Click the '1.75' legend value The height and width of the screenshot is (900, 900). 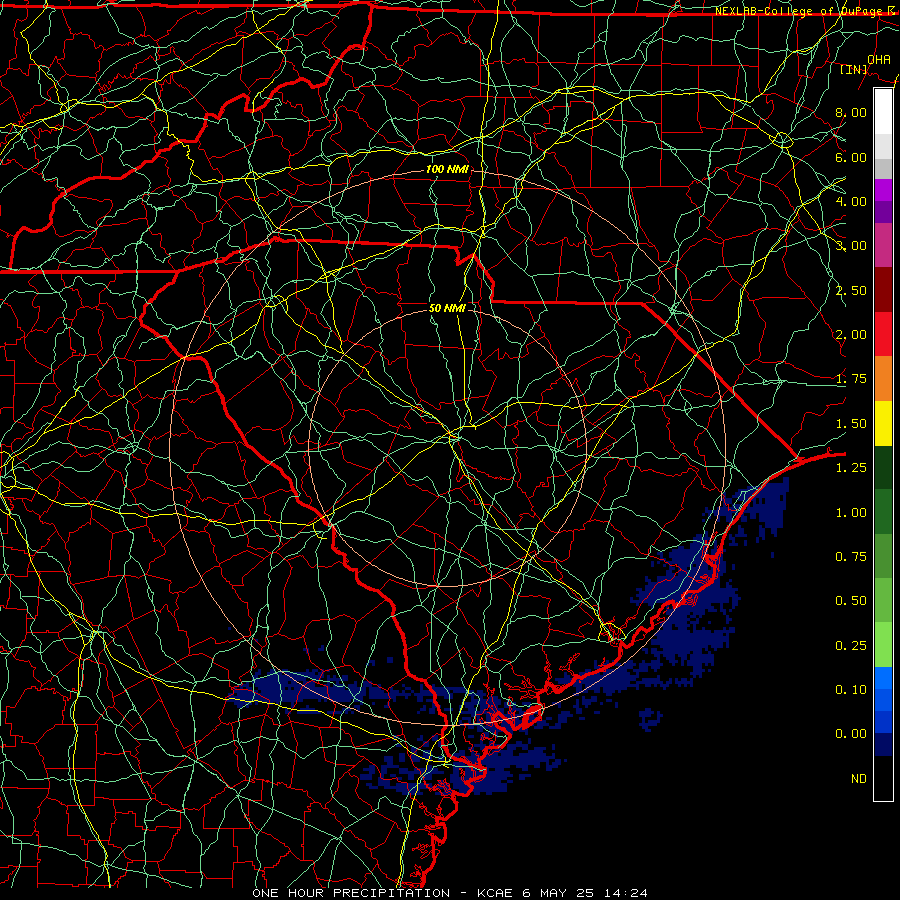click(x=851, y=379)
